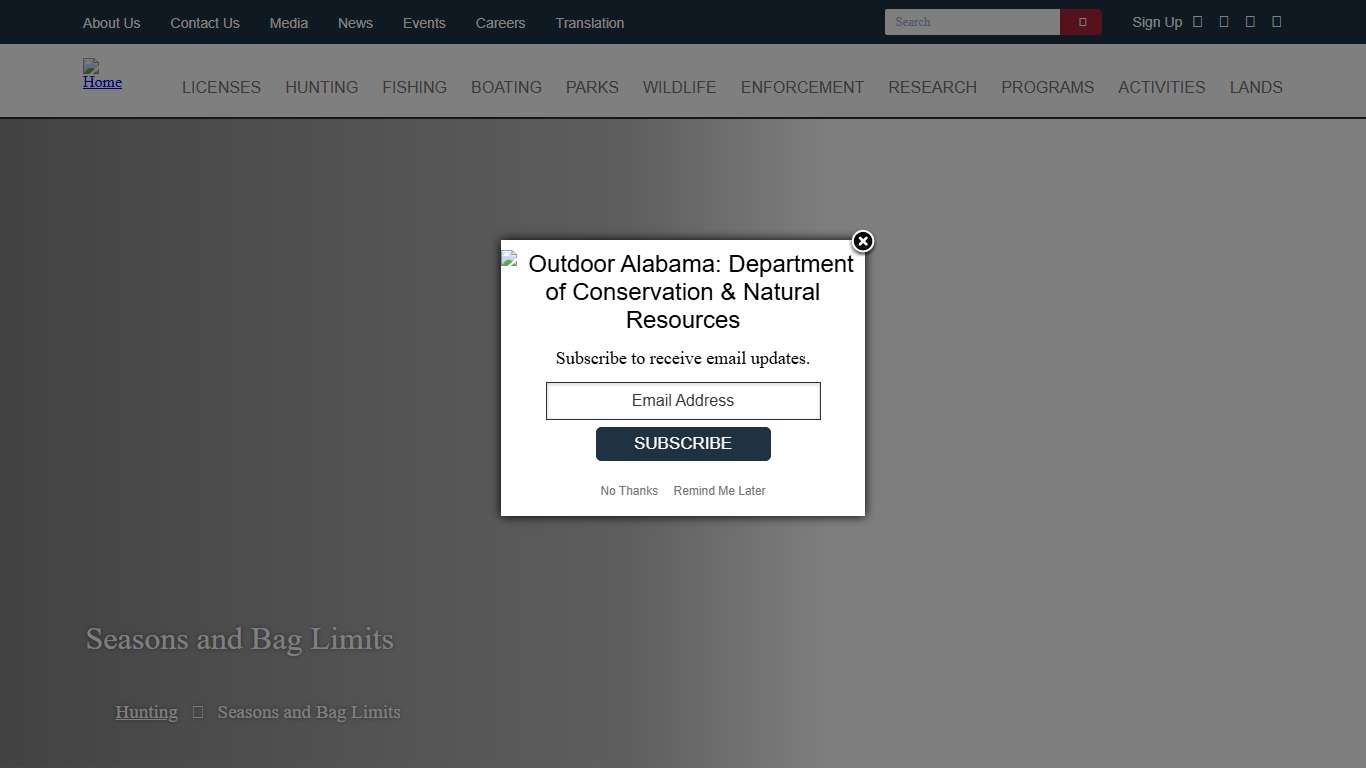Expand the WILDLIFE navigation dropdown
1366x768 pixels.
pyautogui.click(x=679, y=87)
